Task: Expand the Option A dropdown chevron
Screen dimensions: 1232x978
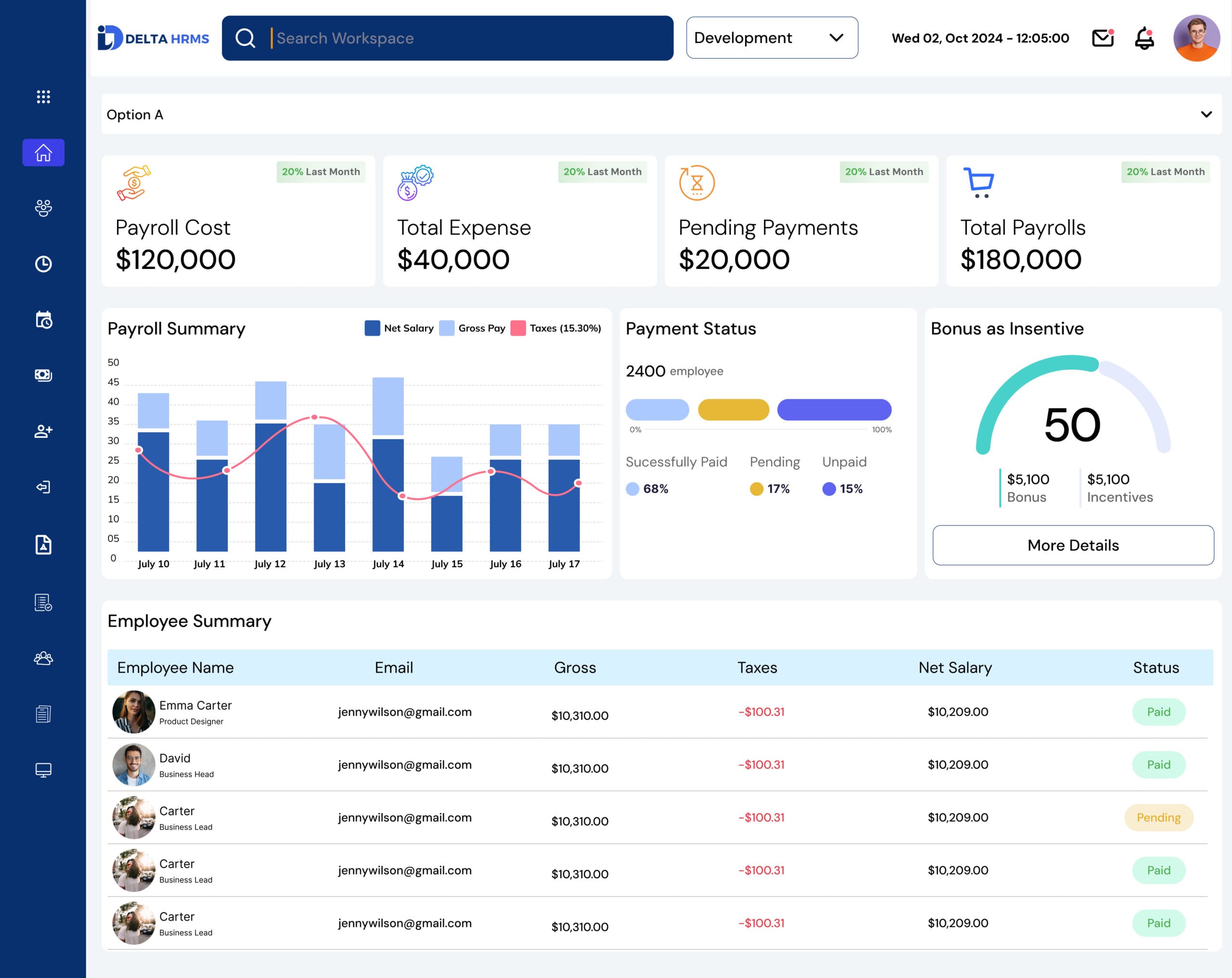Action: pos(1206,115)
